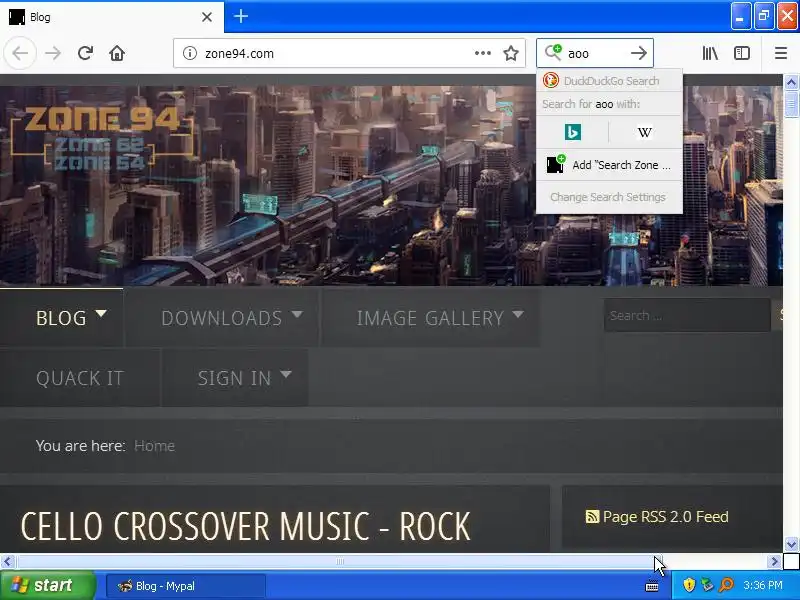Toggle the sidebar panel icon
The image size is (800, 600).
(x=742, y=53)
